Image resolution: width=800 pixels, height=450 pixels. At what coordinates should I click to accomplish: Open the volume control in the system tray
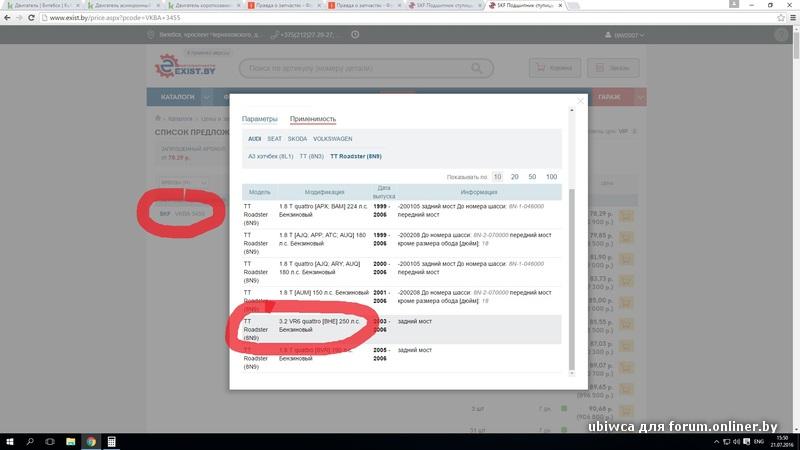coord(736,442)
